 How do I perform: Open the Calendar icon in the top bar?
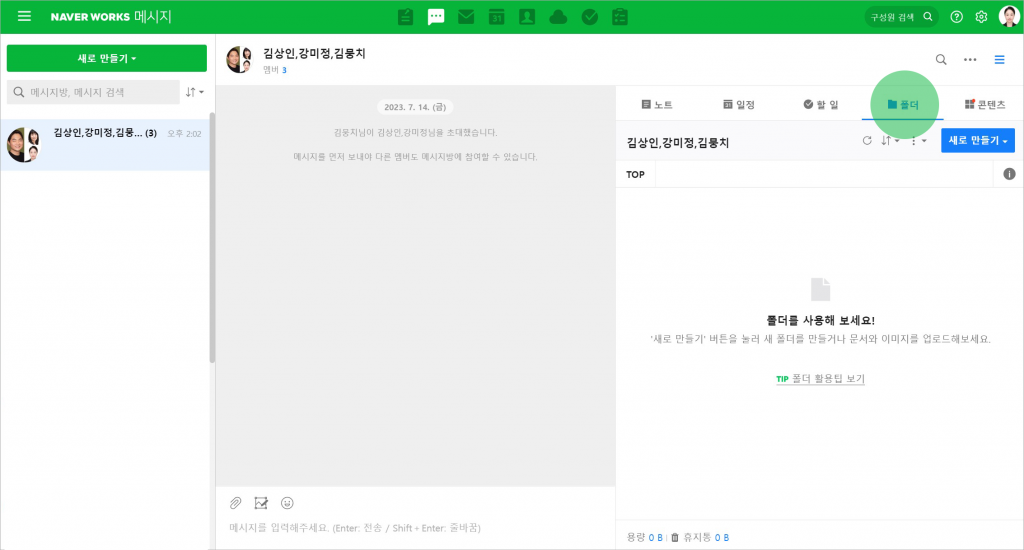(x=497, y=17)
